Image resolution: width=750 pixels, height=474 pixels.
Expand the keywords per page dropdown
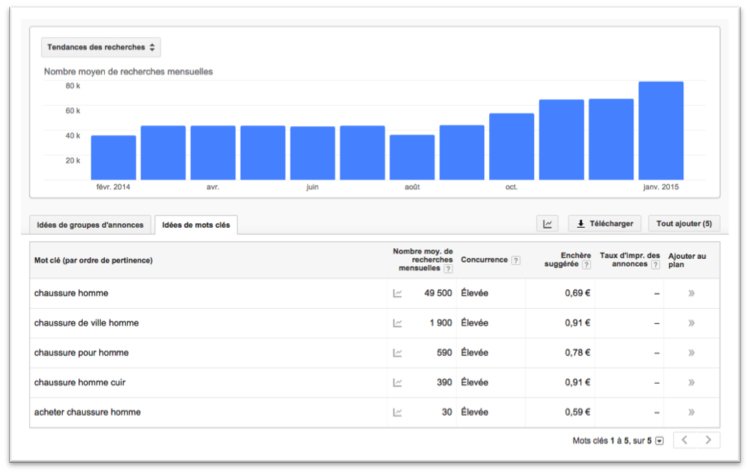tap(659, 441)
